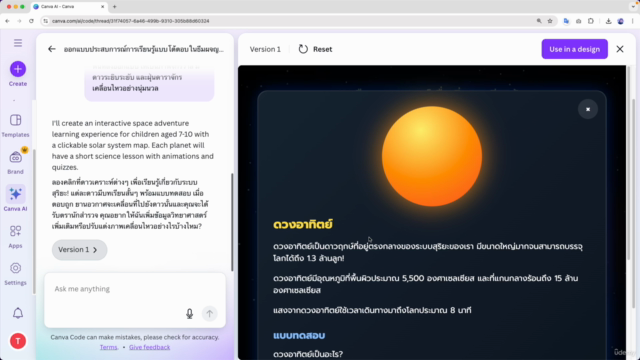The width and height of the screenshot is (640, 360).
Task: Send message with up arrow button
Action: (x=209, y=313)
